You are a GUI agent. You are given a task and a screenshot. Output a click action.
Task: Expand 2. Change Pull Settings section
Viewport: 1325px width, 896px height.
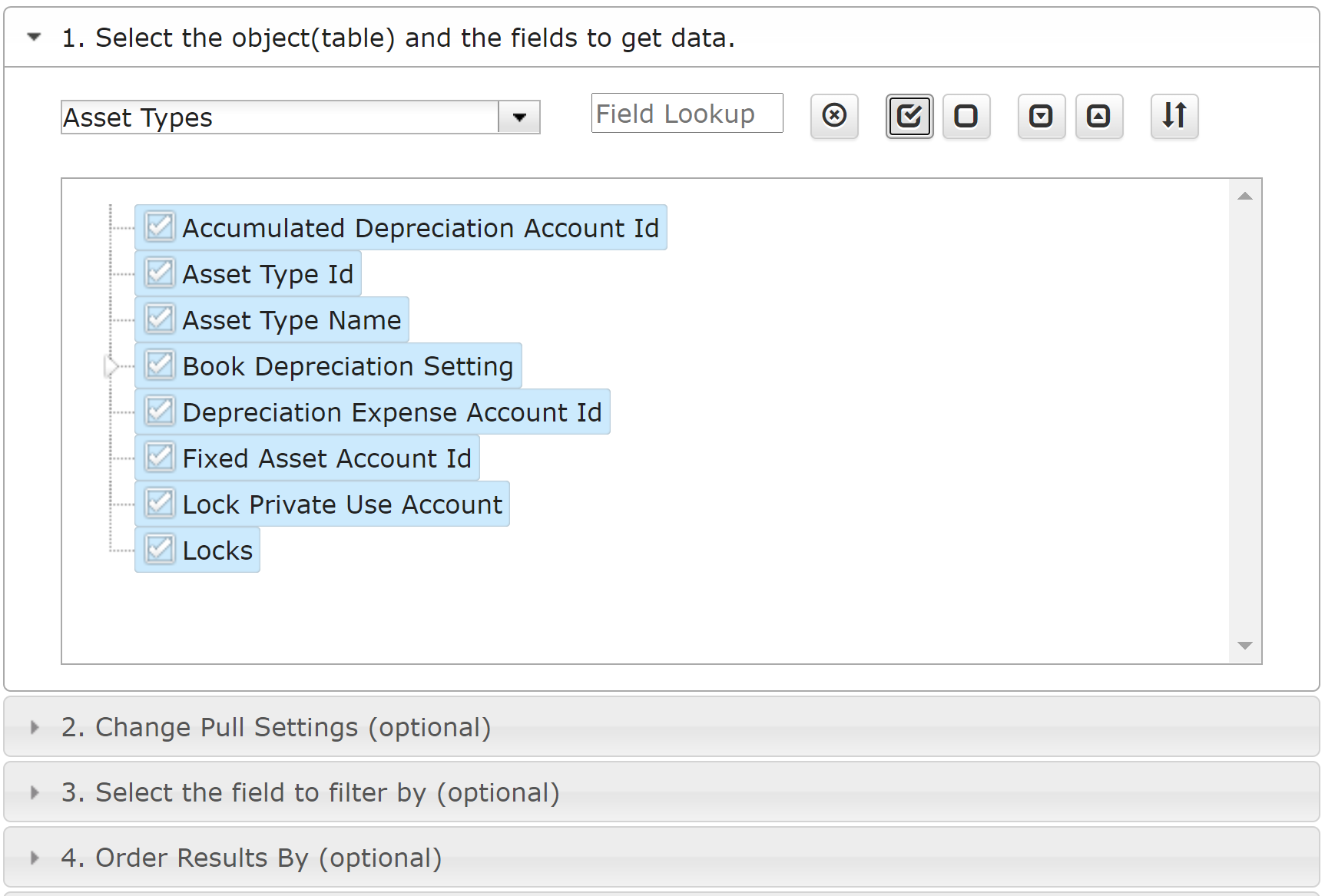661,727
